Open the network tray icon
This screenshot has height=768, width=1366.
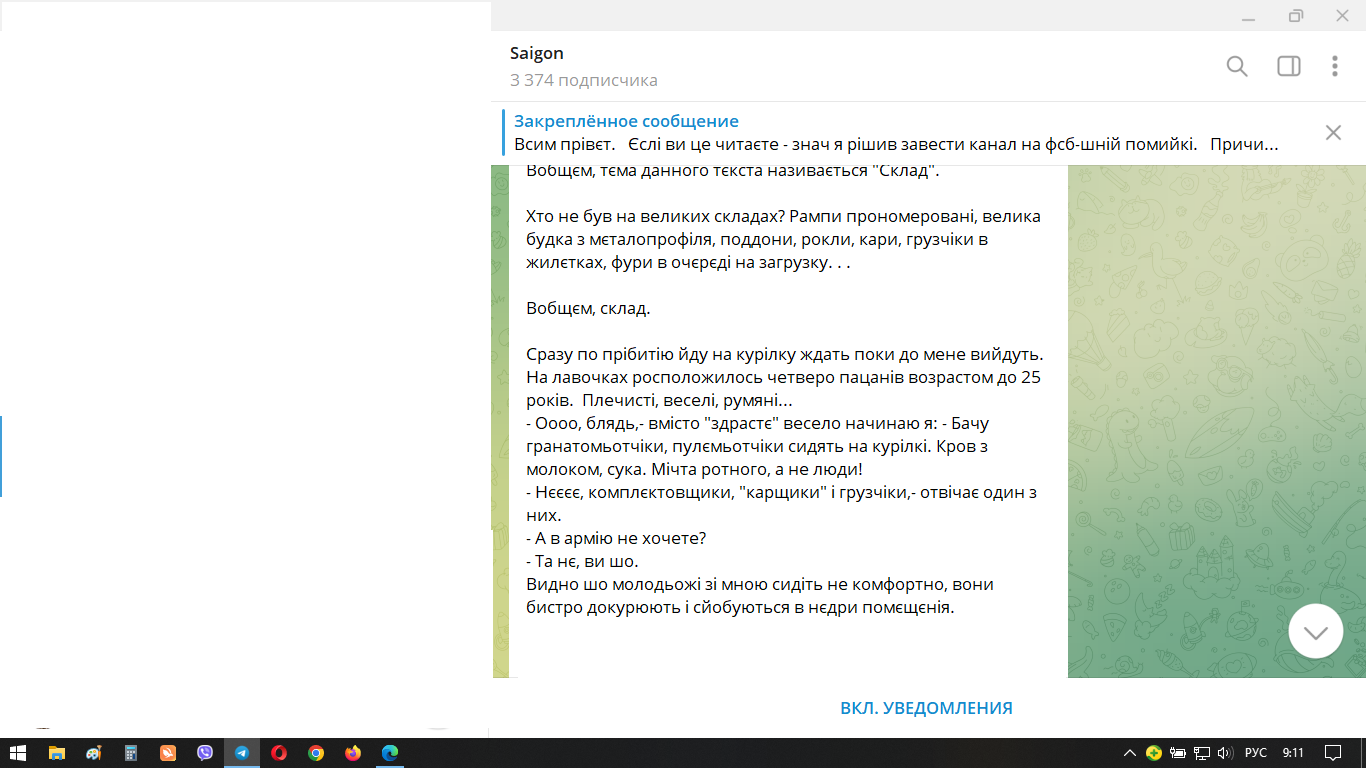point(1202,753)
